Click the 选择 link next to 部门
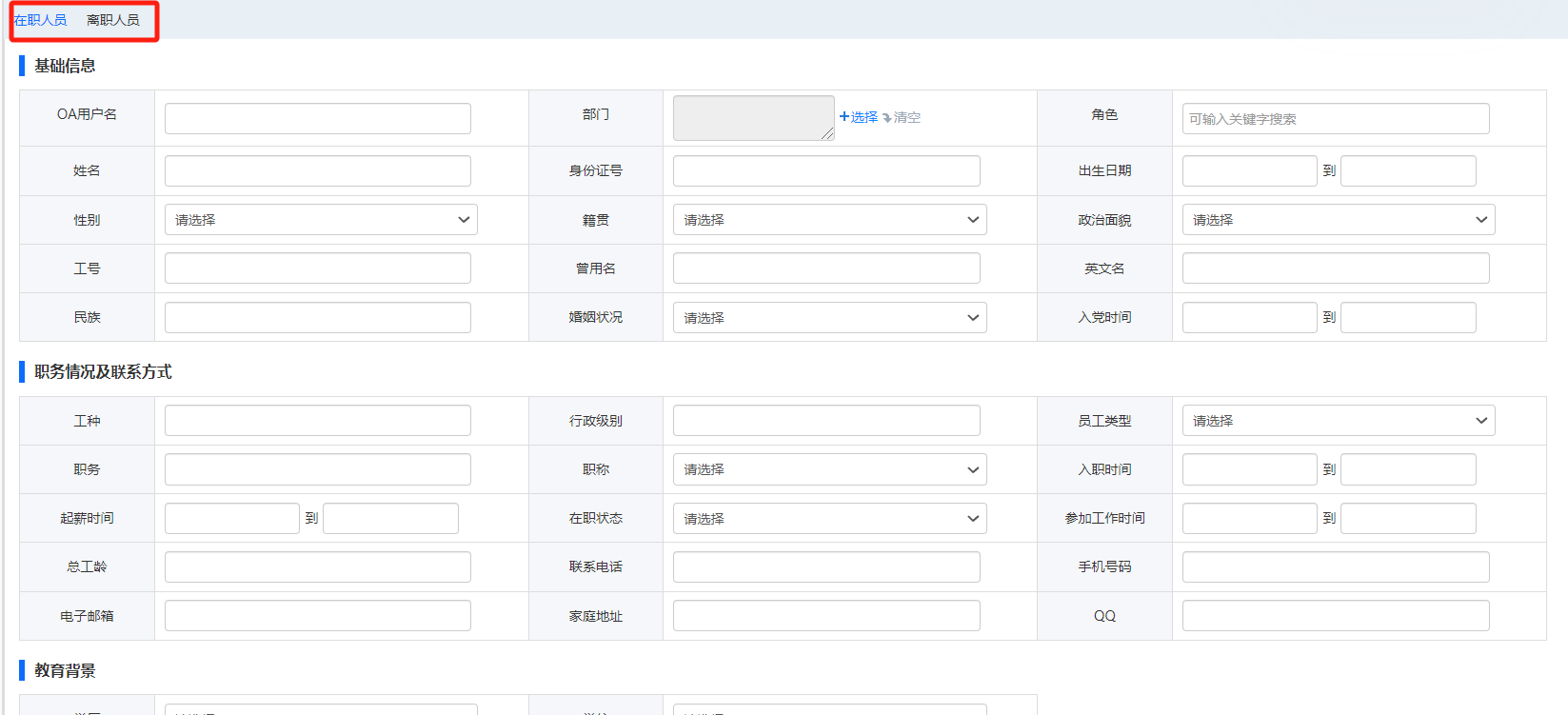 click(859, 117)
